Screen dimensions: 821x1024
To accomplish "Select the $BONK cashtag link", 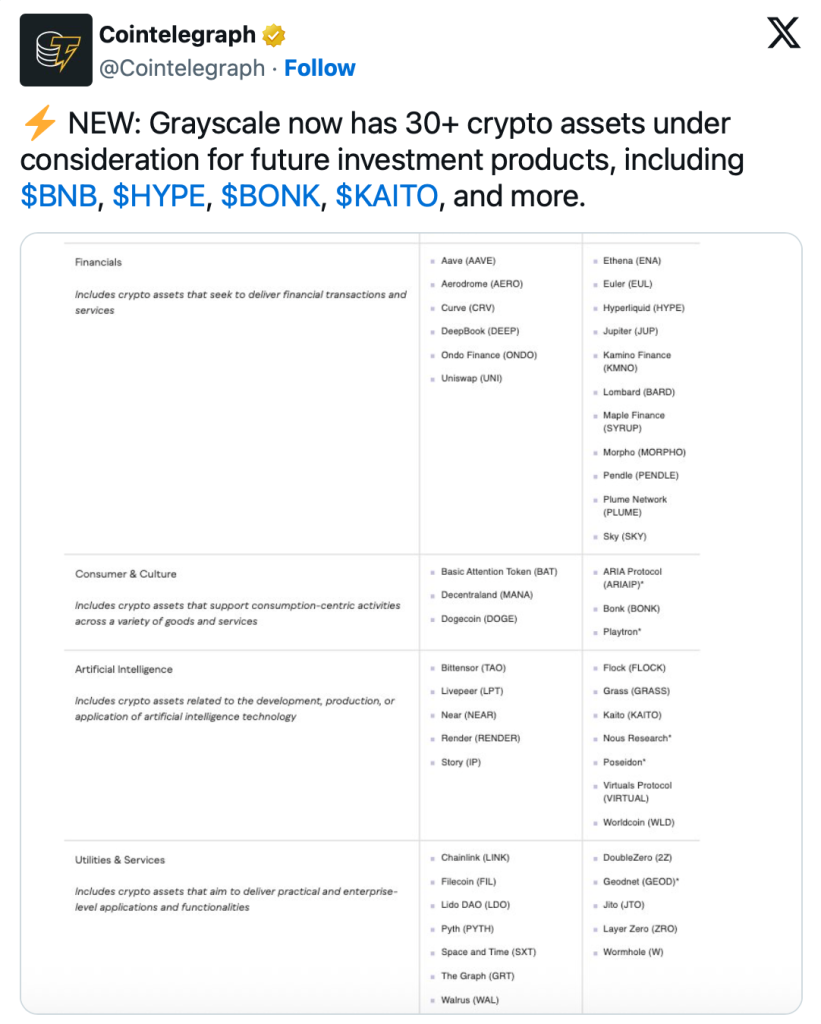I will [270, 195].
